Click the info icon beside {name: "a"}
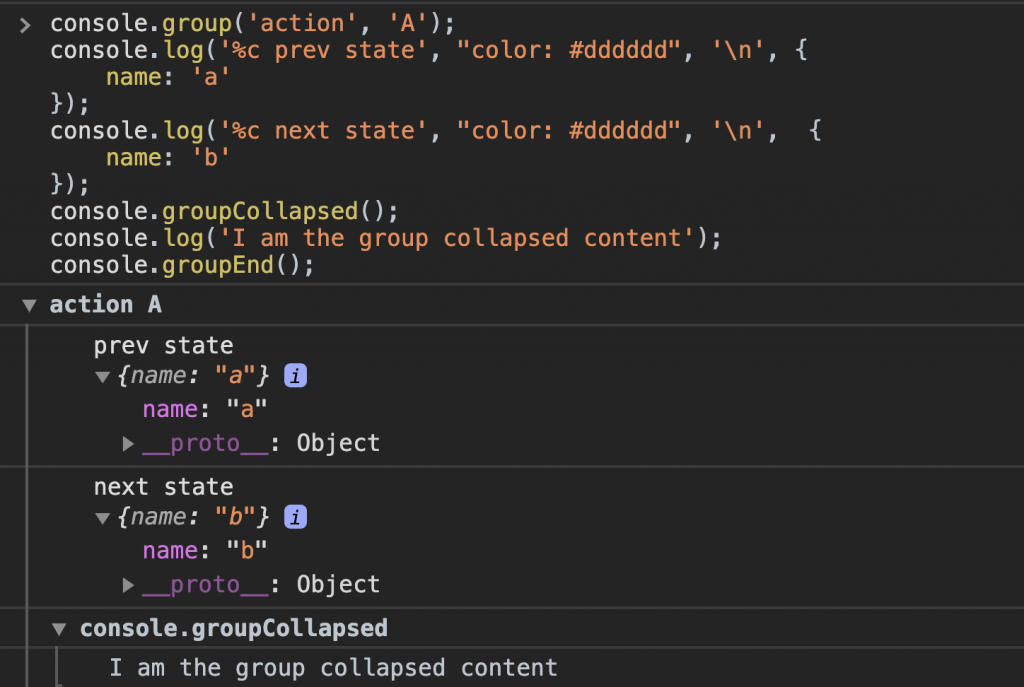The width and height of the screenshot is (1024, 687). point(295,376)
